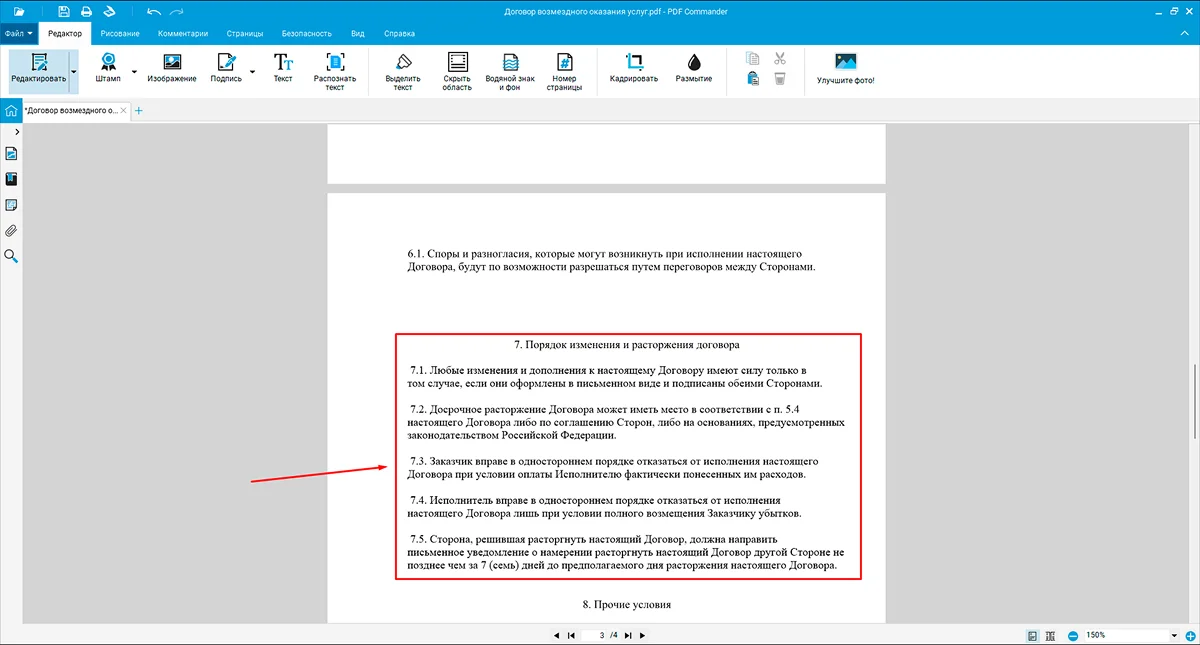Click heading '7. Порядок изменения и расторжения договора'
Screen dimensions: 1200x645
[627, 345]
